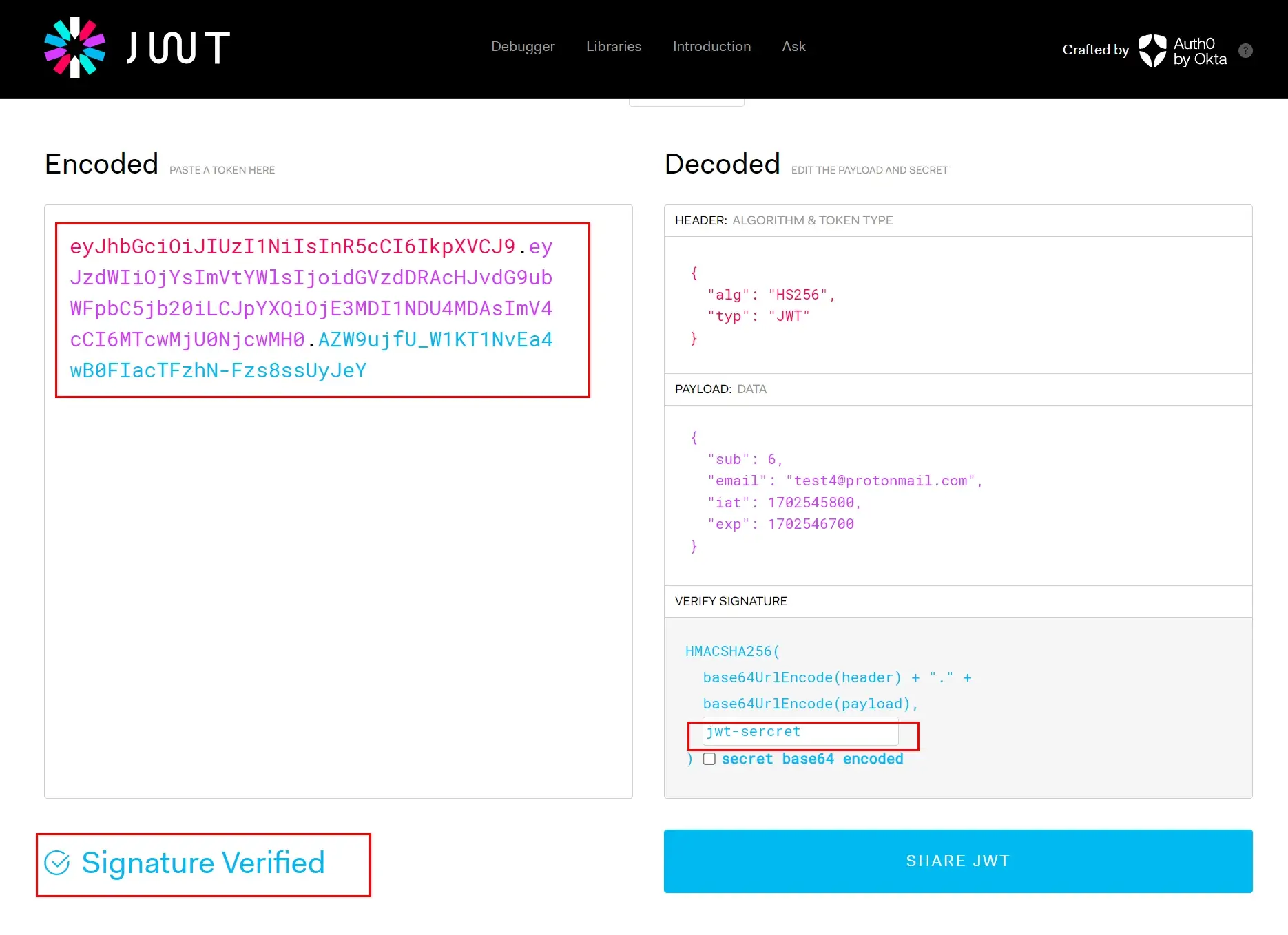Click the JWT starburst logo icon
The height and width of the screenshot is (935, 1288).
click(74, 47)
